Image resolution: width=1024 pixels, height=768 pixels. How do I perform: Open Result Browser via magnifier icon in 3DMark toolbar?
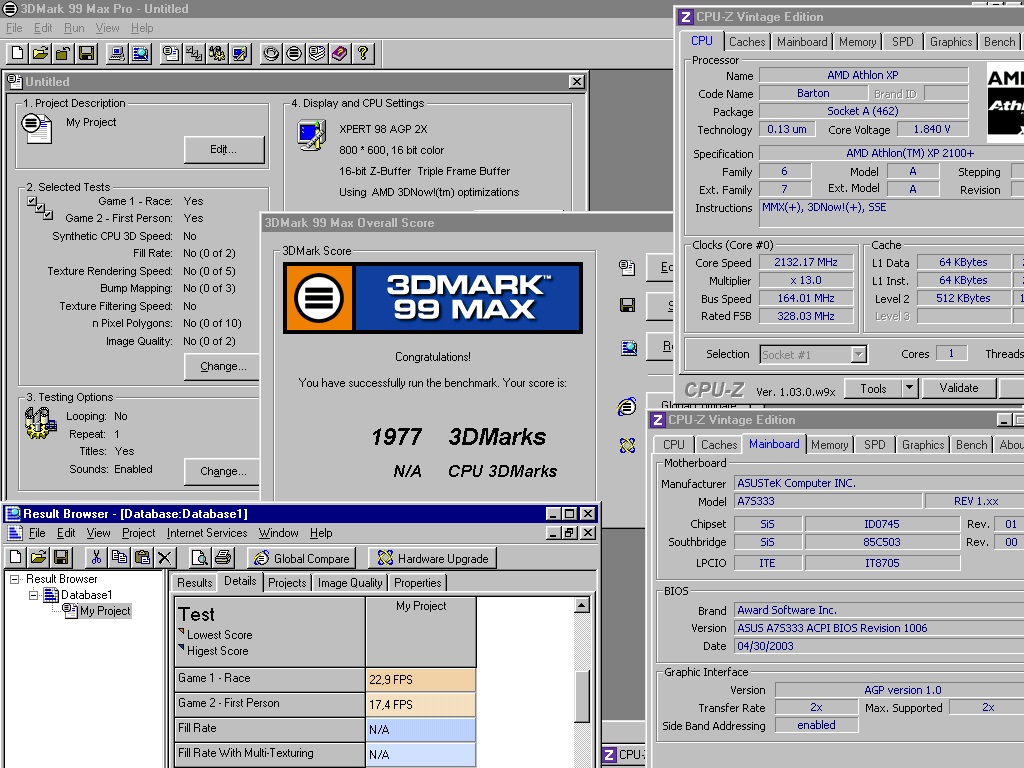tap(140, 54)
